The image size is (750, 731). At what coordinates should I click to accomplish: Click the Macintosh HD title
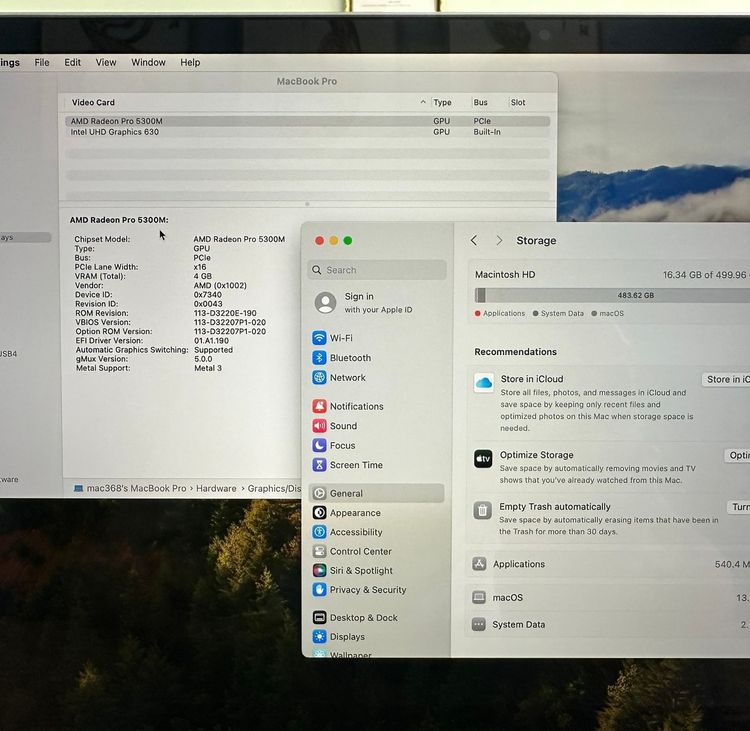tap(505, 275)
